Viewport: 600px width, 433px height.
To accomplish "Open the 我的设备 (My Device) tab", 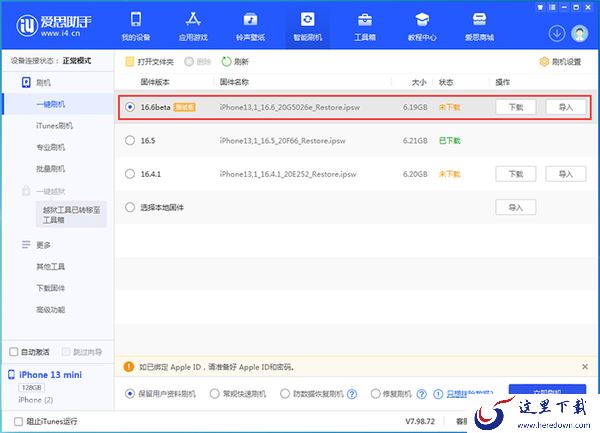I will tap(136, 26).
